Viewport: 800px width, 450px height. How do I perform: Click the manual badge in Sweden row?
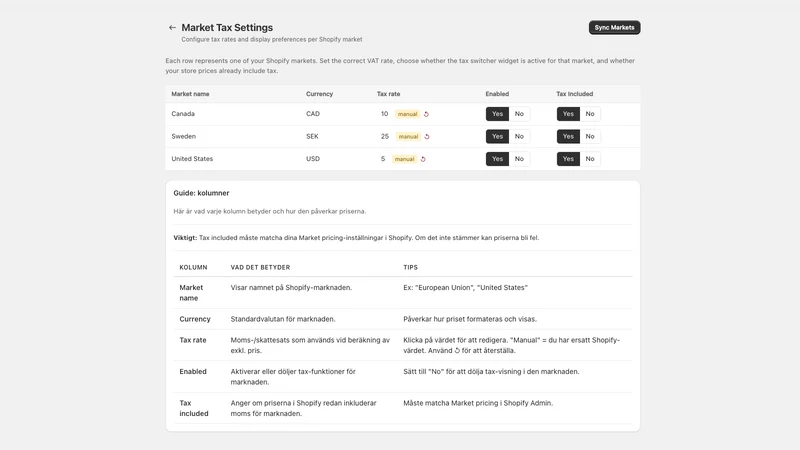[x=408, y=137]
